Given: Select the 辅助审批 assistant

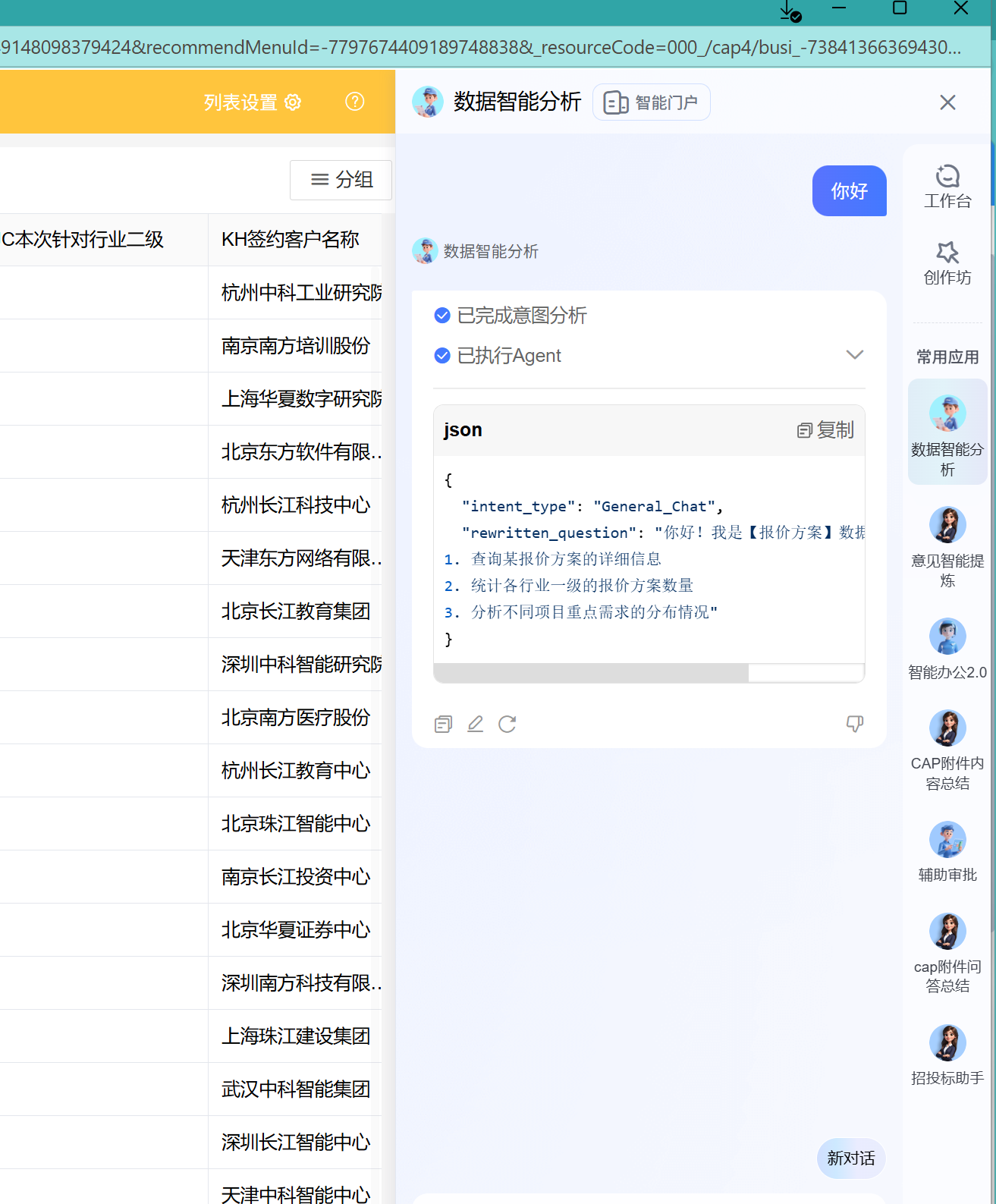Looking at the screenshot, I should coord(947,851).
